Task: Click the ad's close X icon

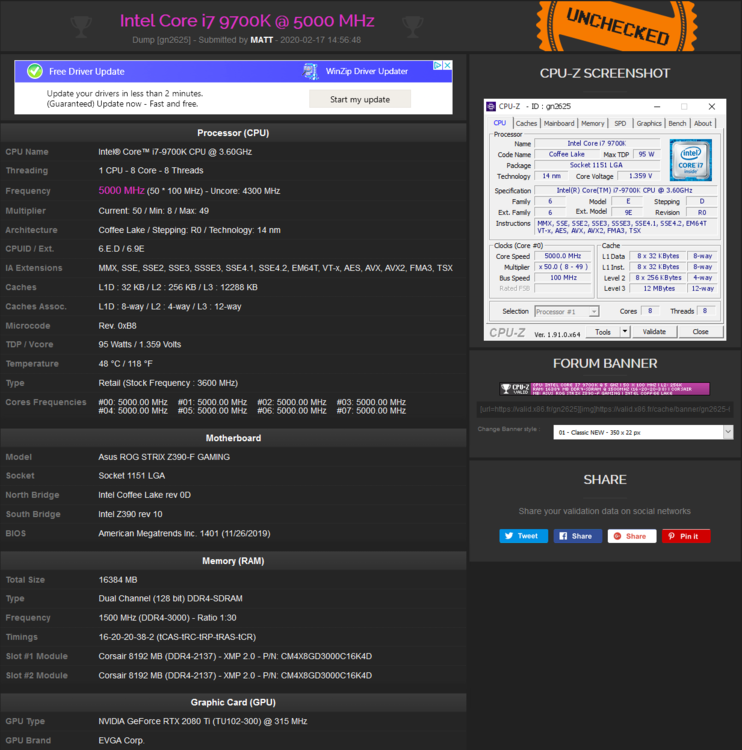Action: click(446, 66)
